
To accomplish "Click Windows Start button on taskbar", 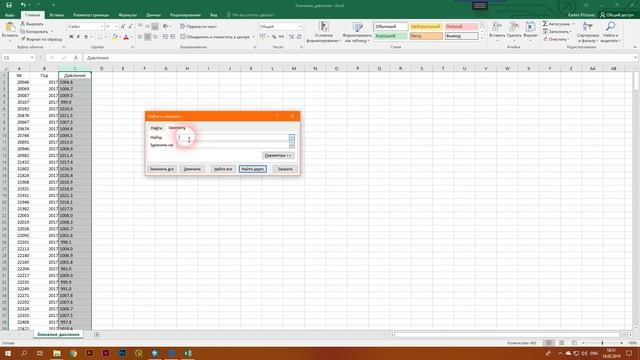I will 8,353.
